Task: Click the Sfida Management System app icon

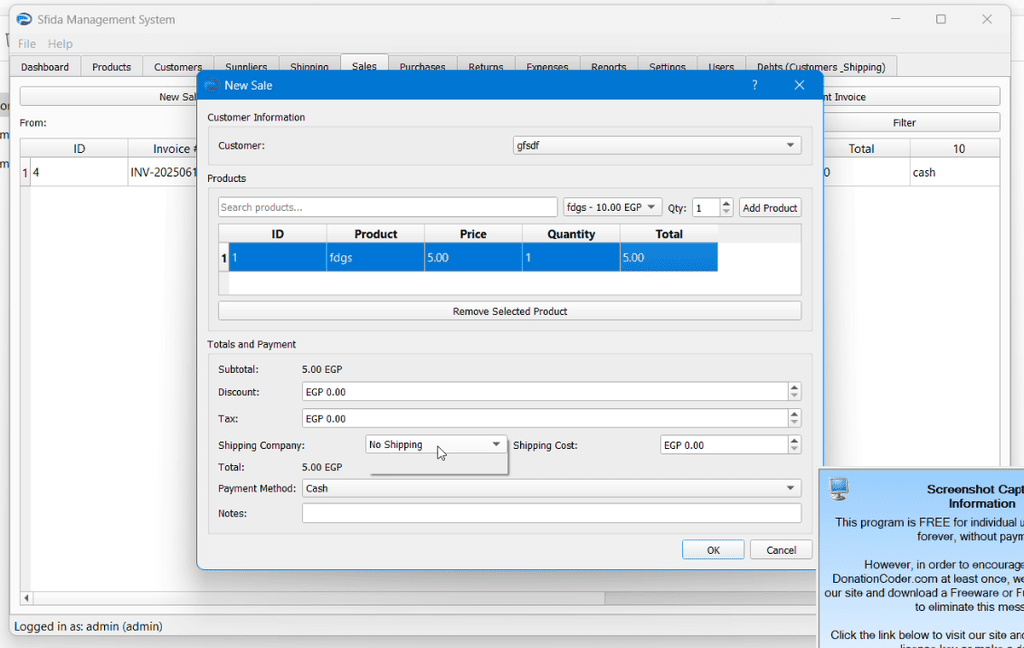Action: coord(24,19)
